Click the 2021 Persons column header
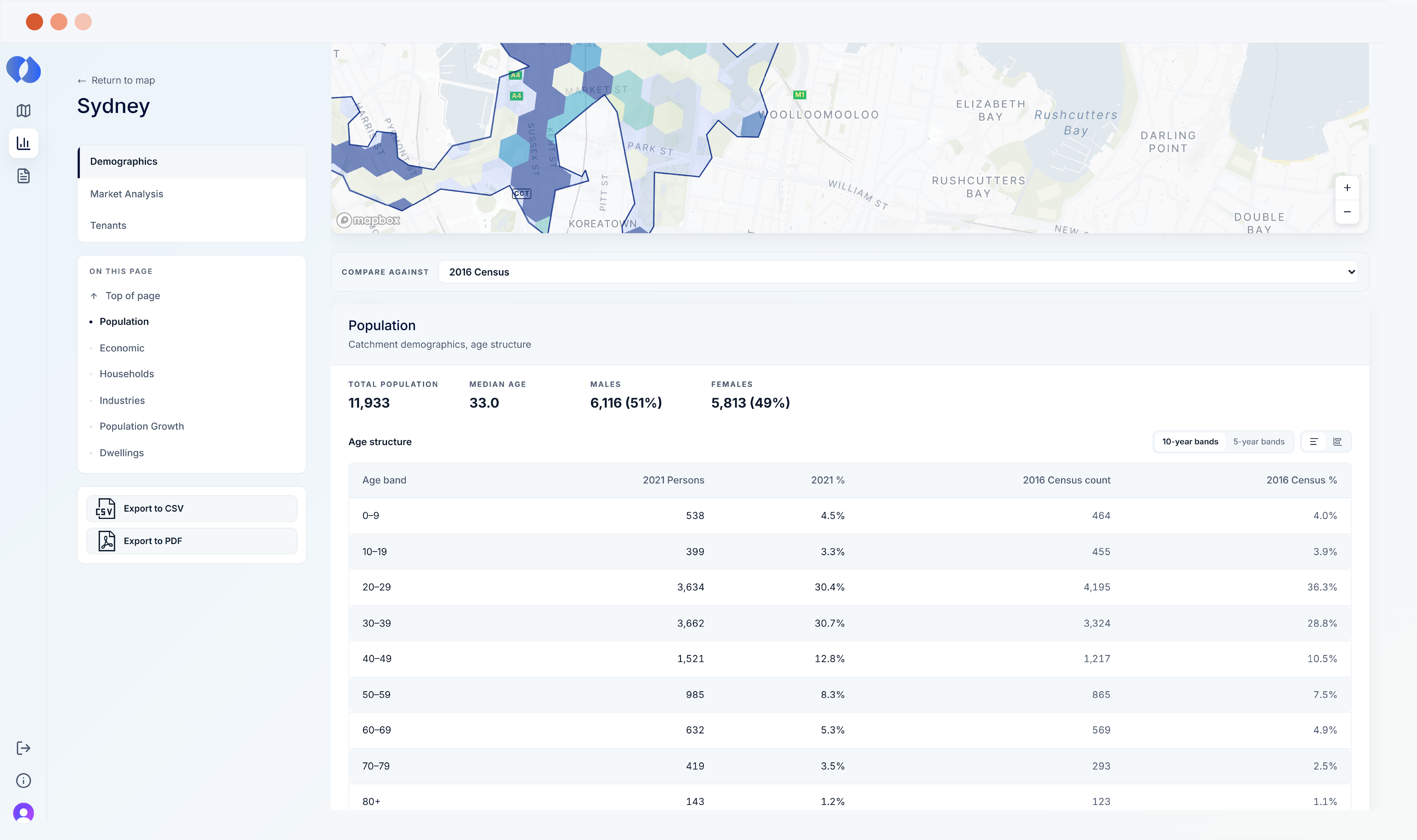The image size is (1417, 840). (673, 480)
